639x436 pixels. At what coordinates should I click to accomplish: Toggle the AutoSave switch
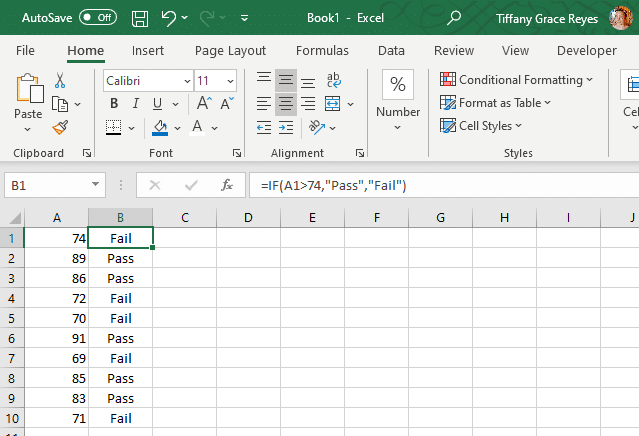[x=98, y=18]
